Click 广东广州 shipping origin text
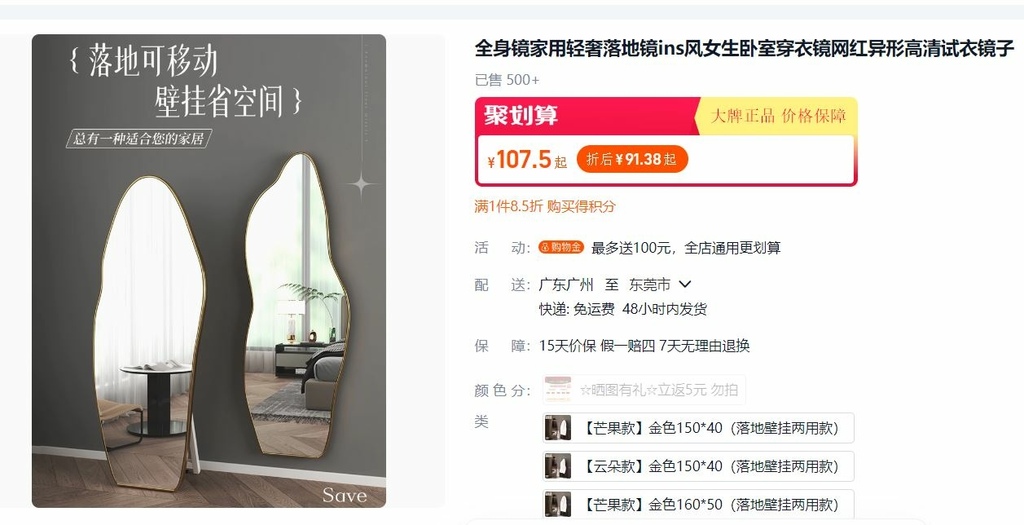 pyautogui.click(x=566, y=285)
